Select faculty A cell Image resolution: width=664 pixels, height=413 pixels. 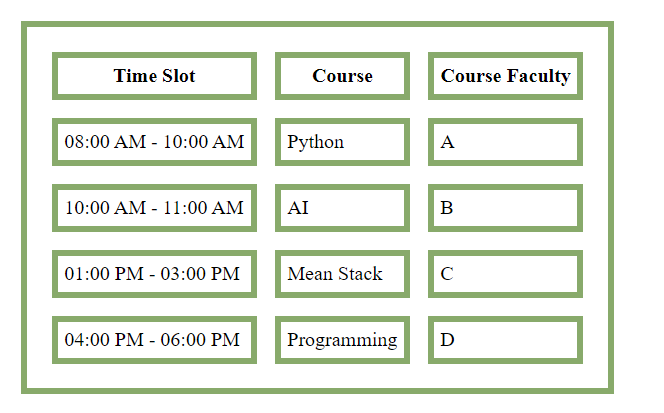coord(505,142)
